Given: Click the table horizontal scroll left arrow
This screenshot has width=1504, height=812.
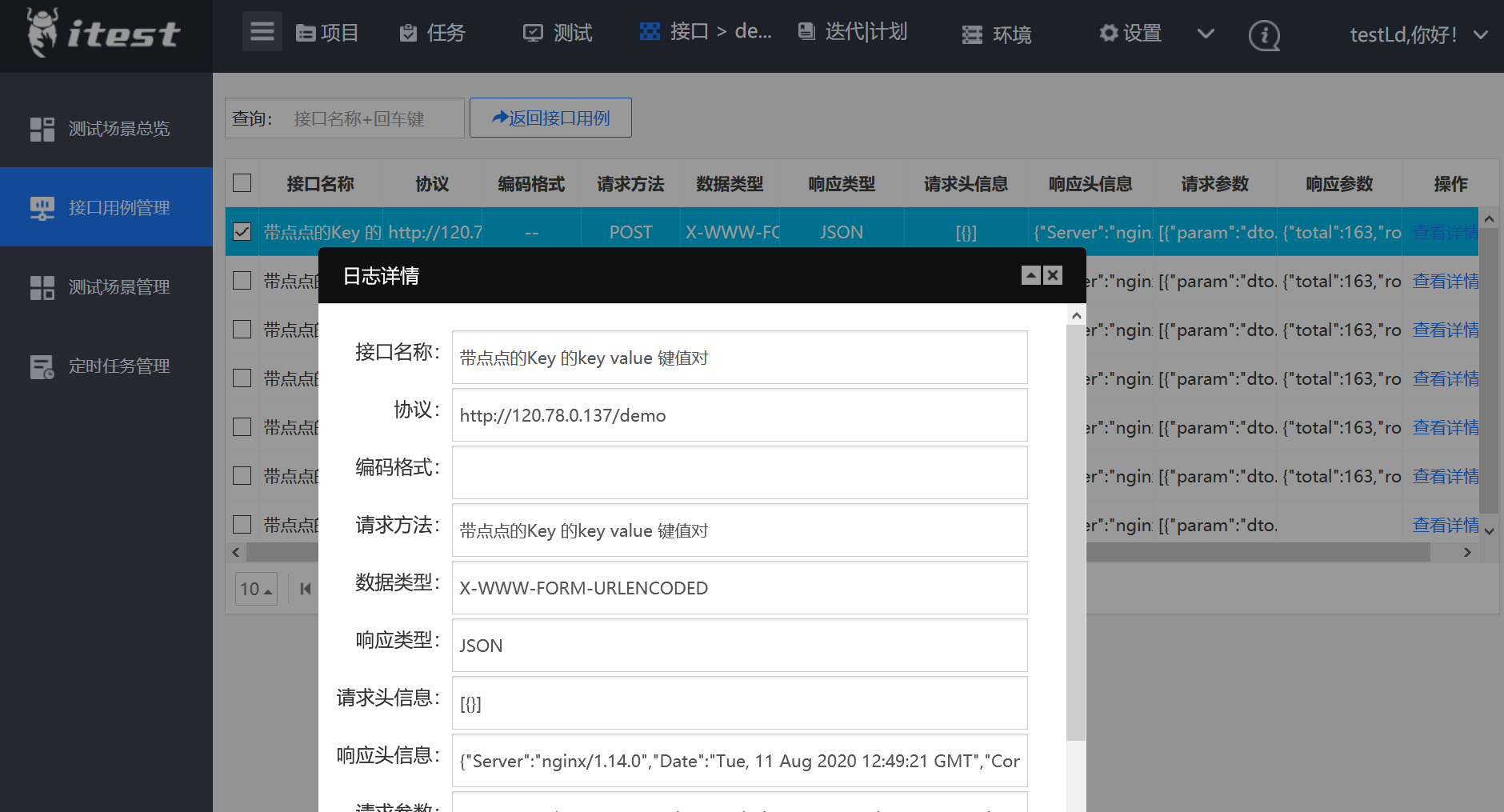Looking at the screenshot, I should click(236, 552).
